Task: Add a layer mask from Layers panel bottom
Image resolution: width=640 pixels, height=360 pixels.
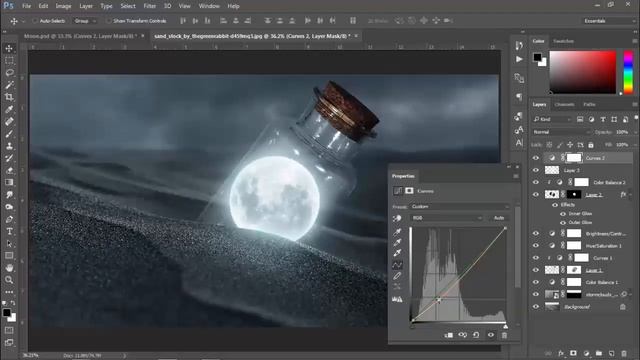Action: [573, 353]
